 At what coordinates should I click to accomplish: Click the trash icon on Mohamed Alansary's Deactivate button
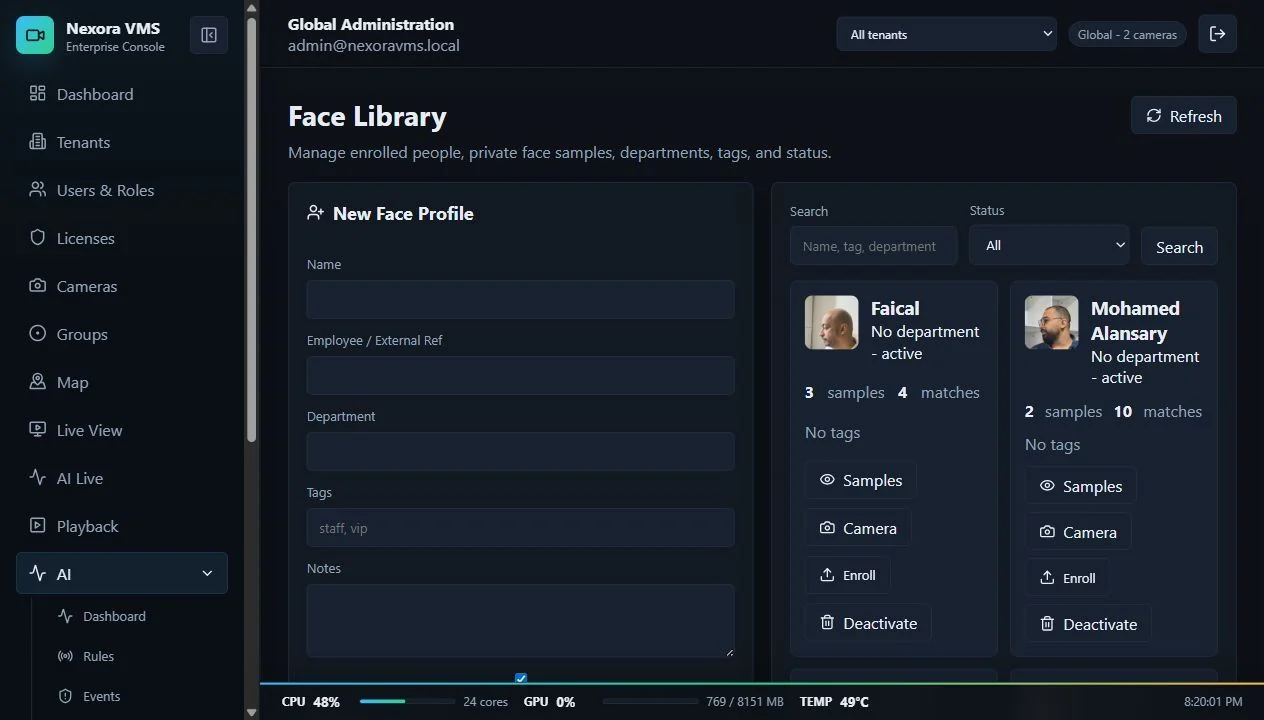point(1047,624)
